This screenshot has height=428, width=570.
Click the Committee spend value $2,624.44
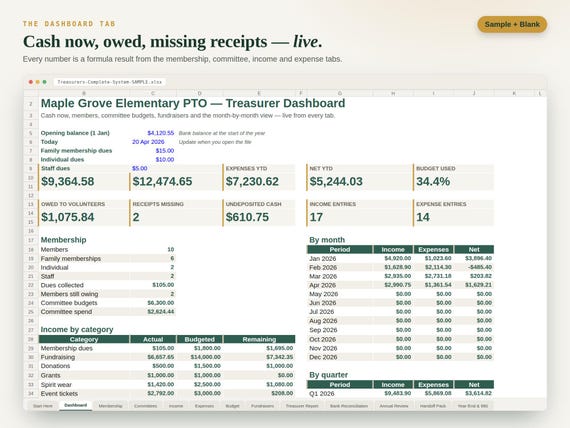(161, 312)
